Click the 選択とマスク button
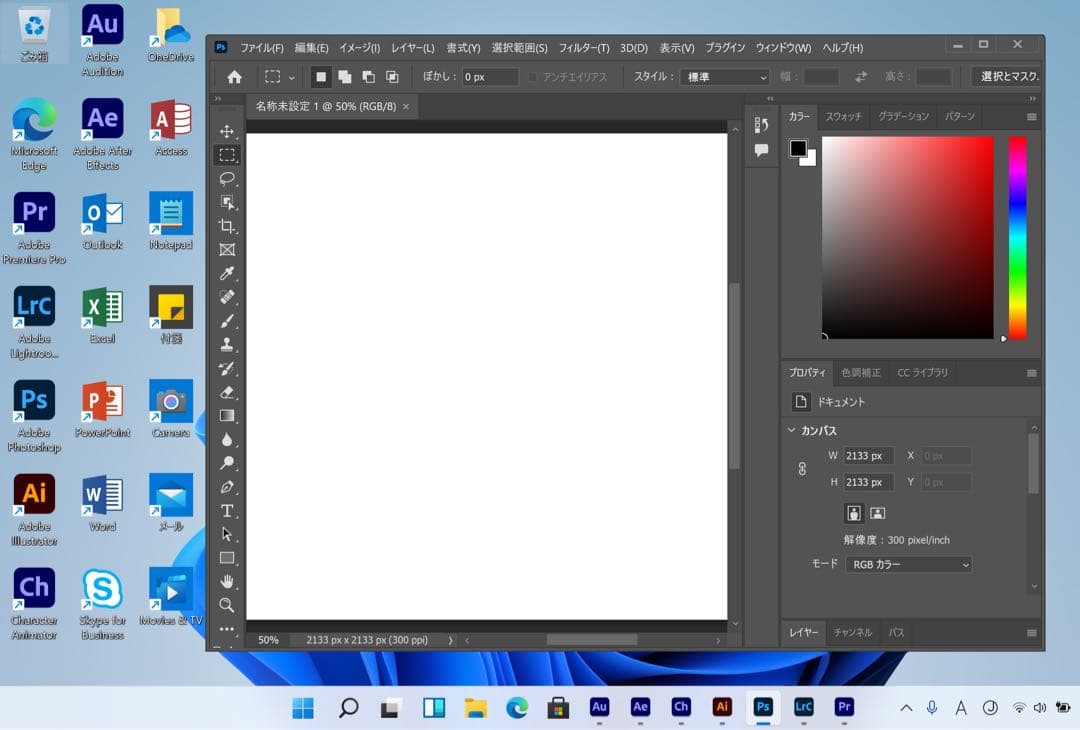Image resolution: width=1080 pixels, height=730 pixels. [1008, 77]
